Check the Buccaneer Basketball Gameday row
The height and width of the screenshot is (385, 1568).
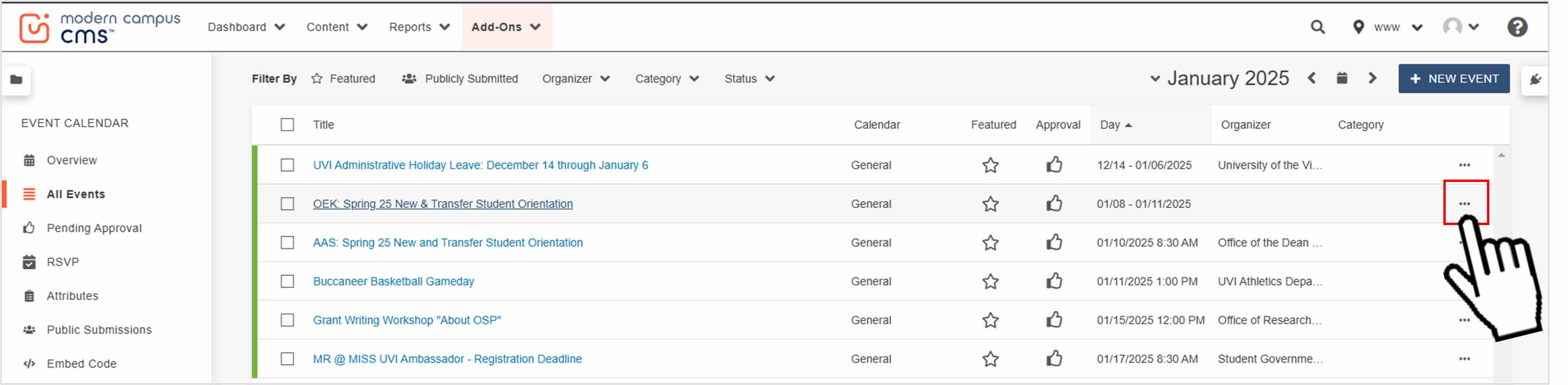pos(287,281)
